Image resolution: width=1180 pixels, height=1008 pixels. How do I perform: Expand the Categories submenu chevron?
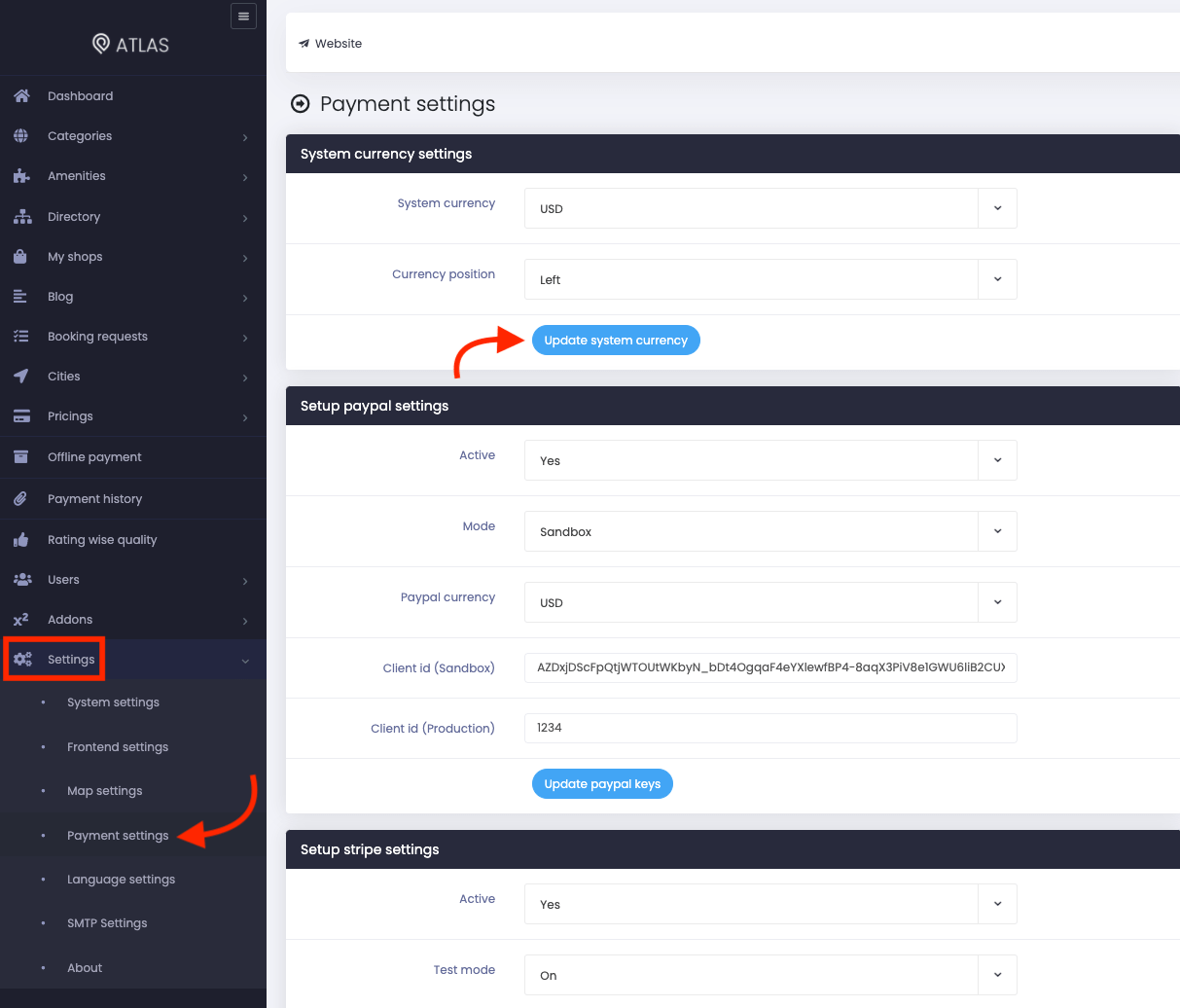(x=245, y=137)
